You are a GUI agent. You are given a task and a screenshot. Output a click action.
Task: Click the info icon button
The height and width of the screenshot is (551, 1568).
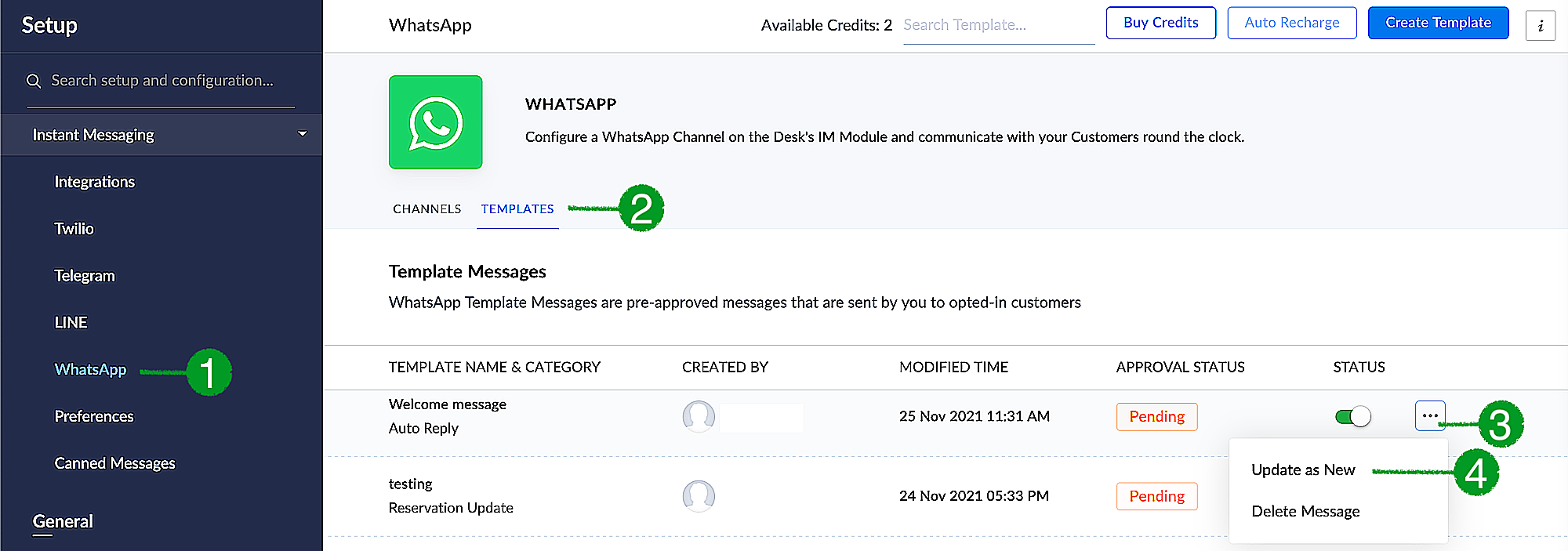tap(1540, 25)
